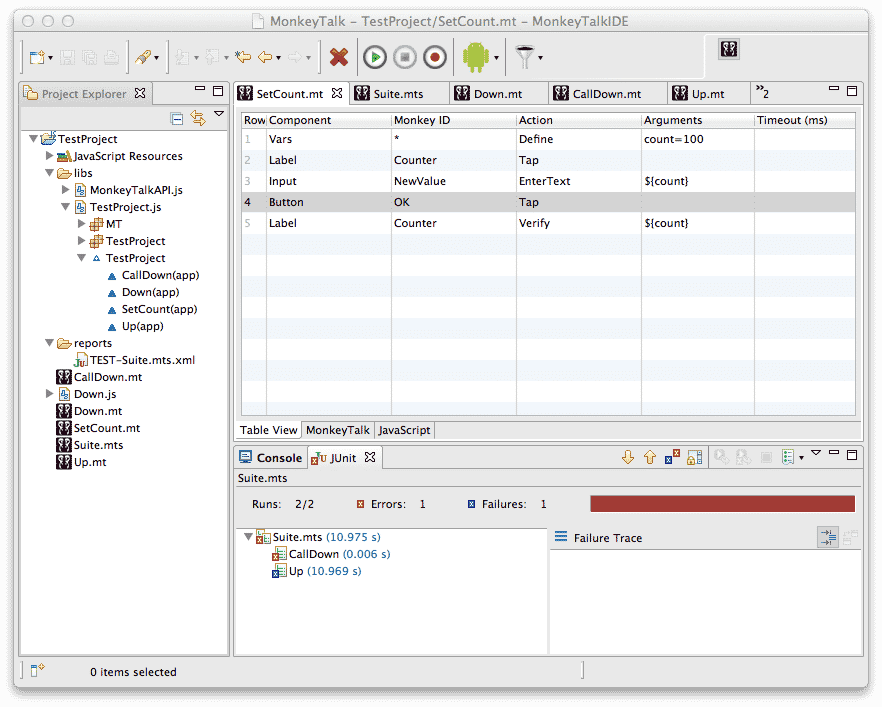Select the Android connection icon in the toolbar
Screen dimensions: 882x707
click(x=477, y=57)
